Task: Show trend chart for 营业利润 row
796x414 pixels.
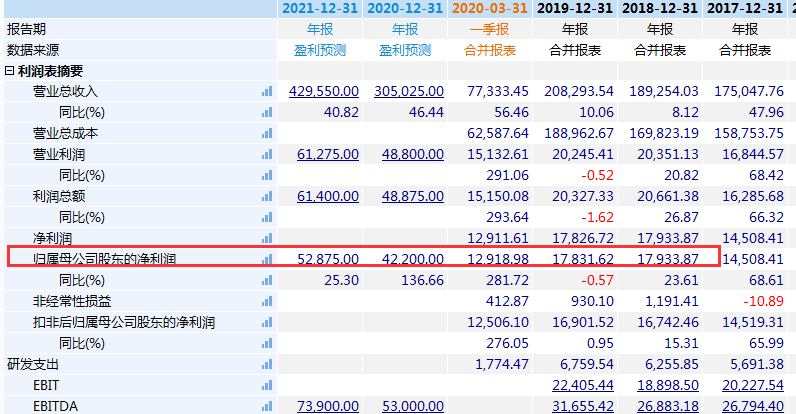Action: tap(267, 154)
